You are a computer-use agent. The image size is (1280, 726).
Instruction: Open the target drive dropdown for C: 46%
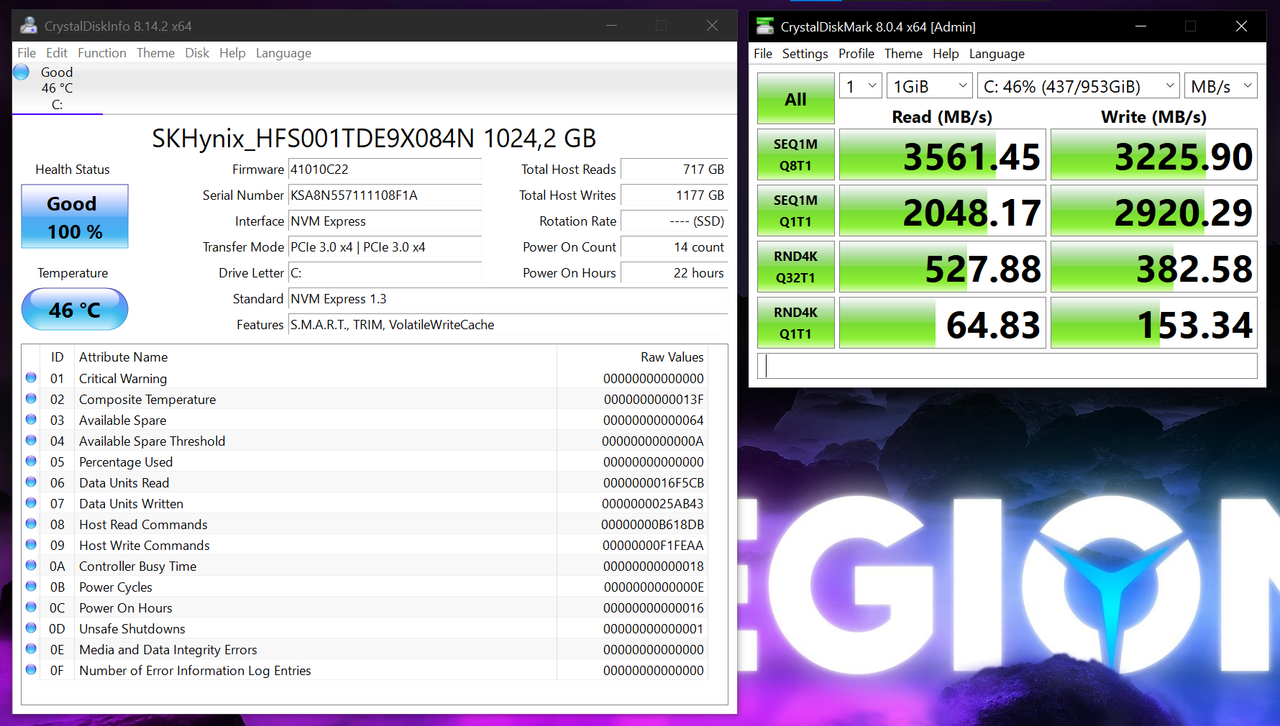pos(1078,85)
